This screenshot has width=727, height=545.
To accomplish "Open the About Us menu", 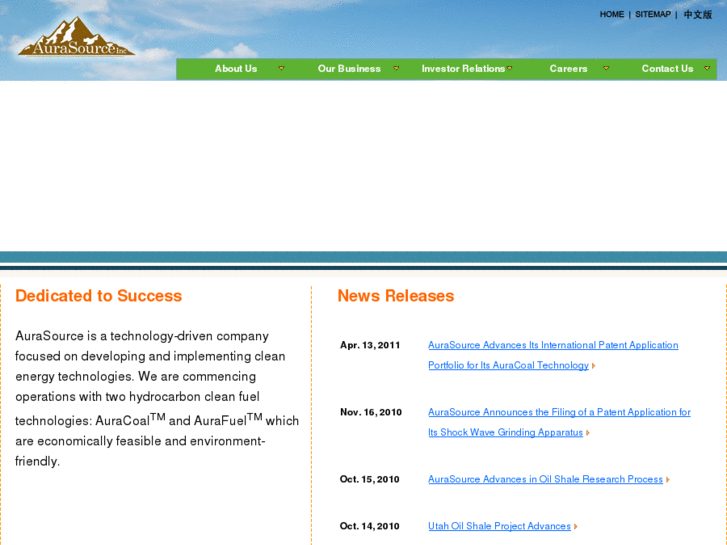I will 236,69.
